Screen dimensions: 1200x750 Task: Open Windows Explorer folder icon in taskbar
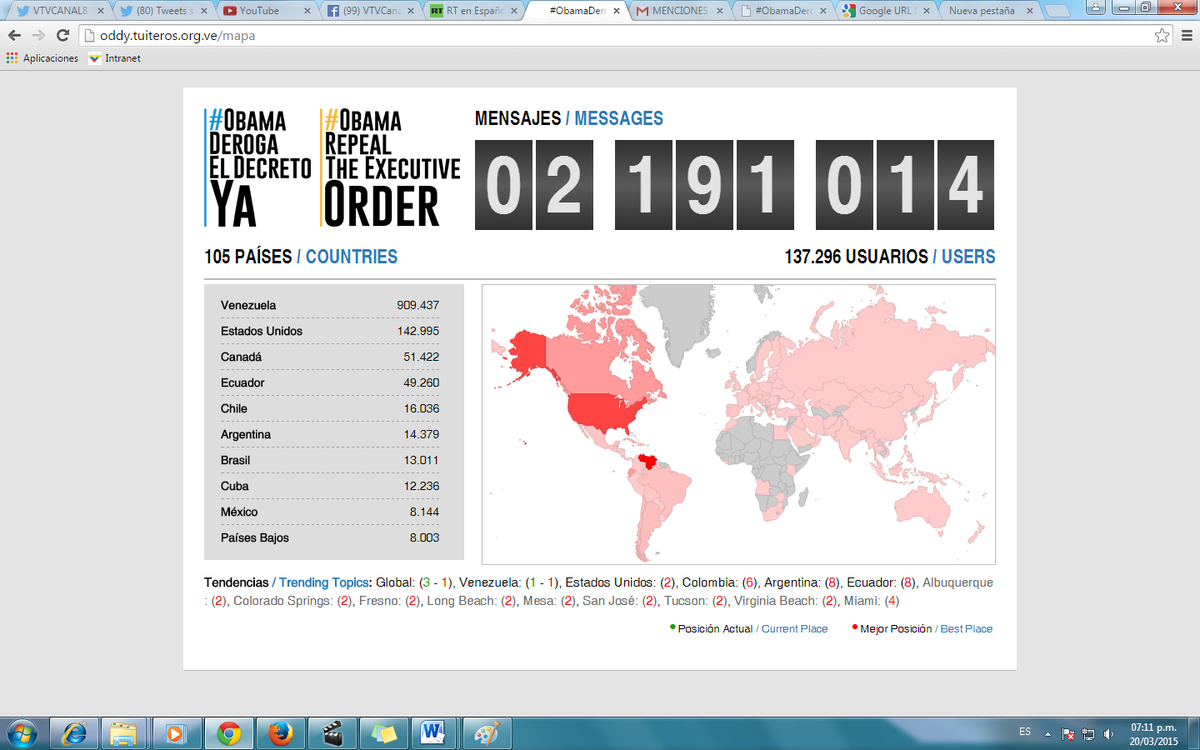125,732
